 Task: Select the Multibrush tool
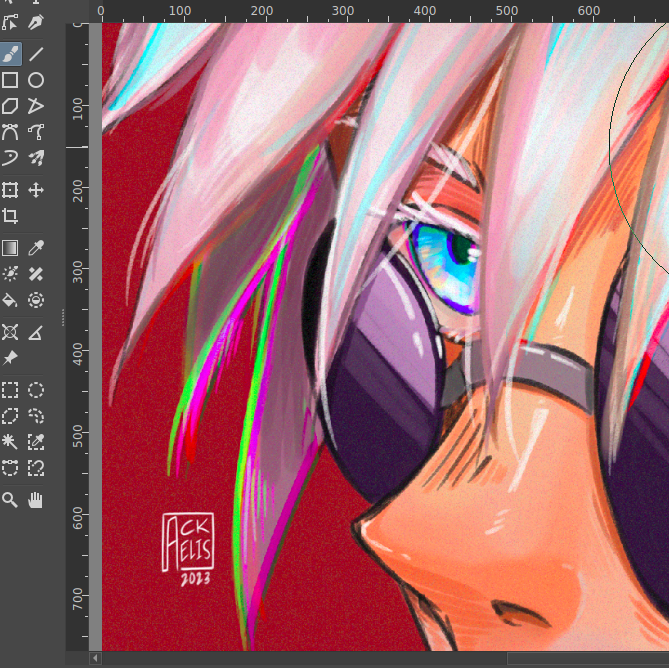click(36, 158)
